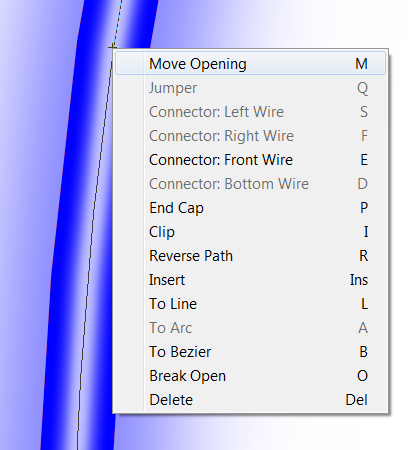The height and width of the screenshot is (450, 417).
Task: Select Connector: Left Wire option
Action: (x=250, y=112)
